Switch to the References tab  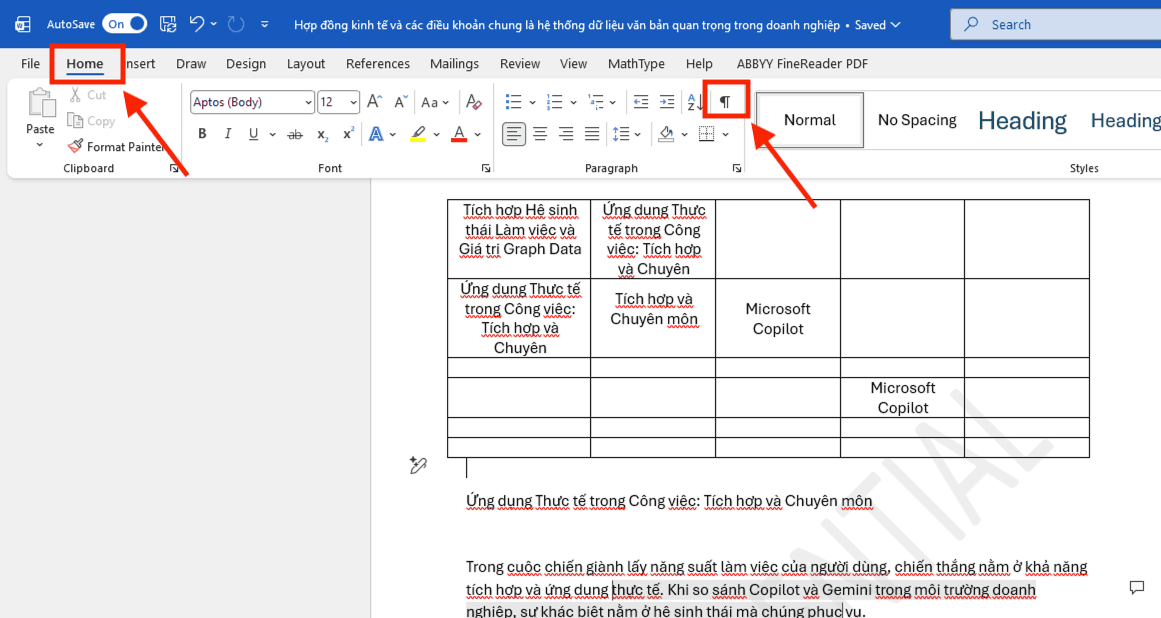(x=377, y=64)
